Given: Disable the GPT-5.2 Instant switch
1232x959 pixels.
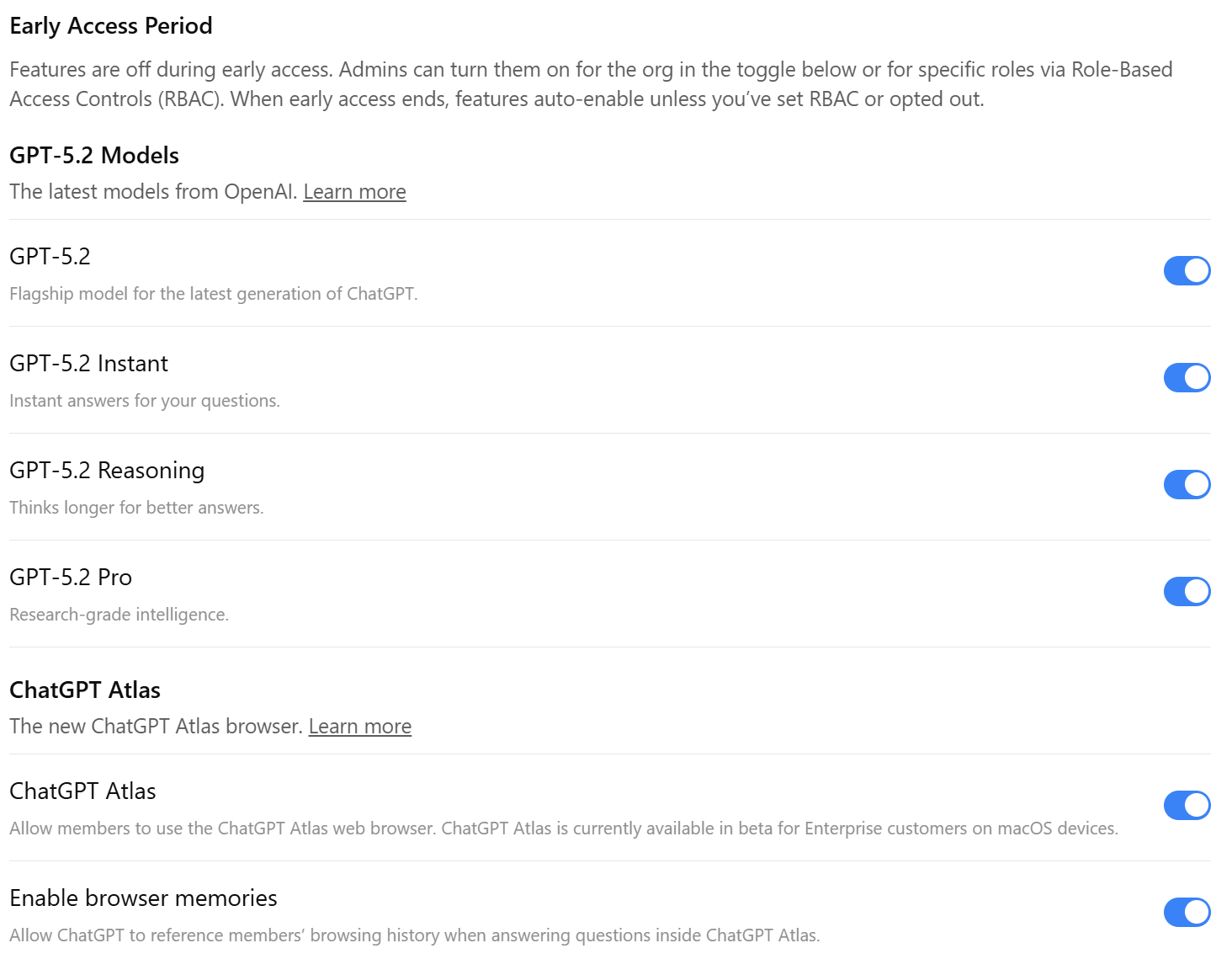Looking at the screenshot, I should [1187, 378].
